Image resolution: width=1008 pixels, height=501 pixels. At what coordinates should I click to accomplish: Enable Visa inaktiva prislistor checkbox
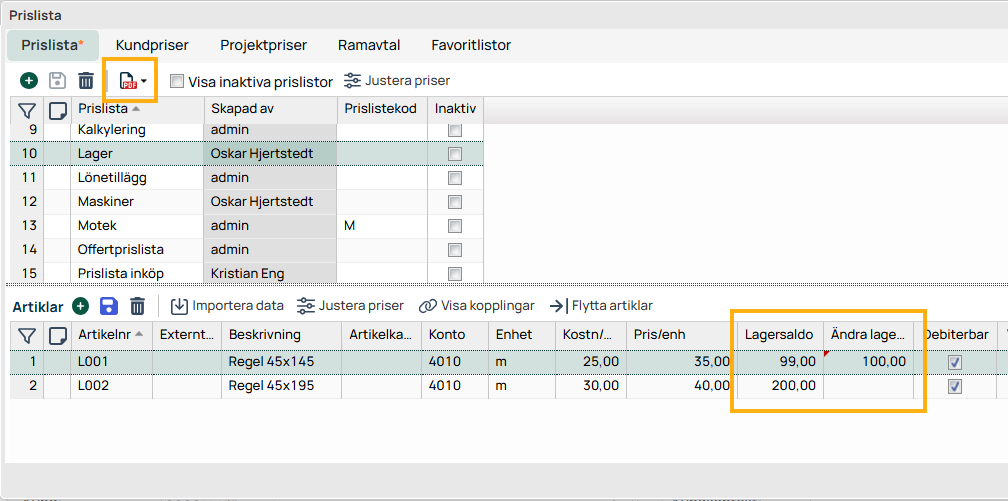coord(177,81)
